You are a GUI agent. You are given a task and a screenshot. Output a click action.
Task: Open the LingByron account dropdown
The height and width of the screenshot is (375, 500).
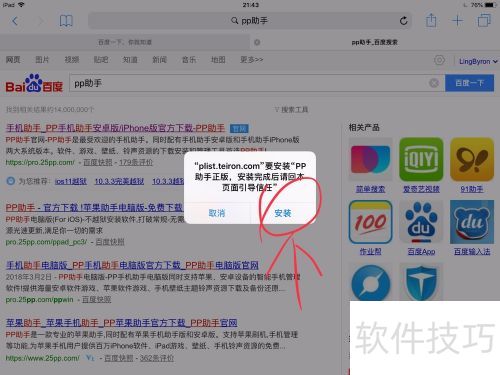(x=478, y=61)
